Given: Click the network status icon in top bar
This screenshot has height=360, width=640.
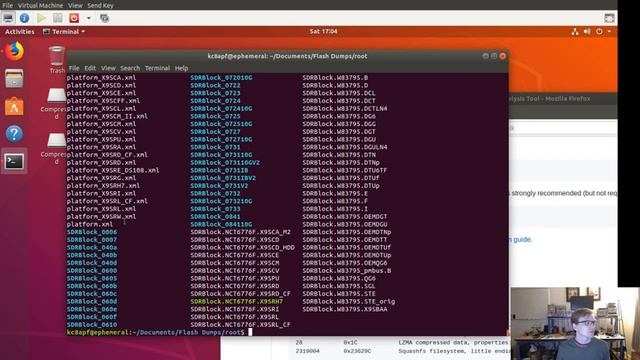Looking at the screenshot, I should click(575, 31).
